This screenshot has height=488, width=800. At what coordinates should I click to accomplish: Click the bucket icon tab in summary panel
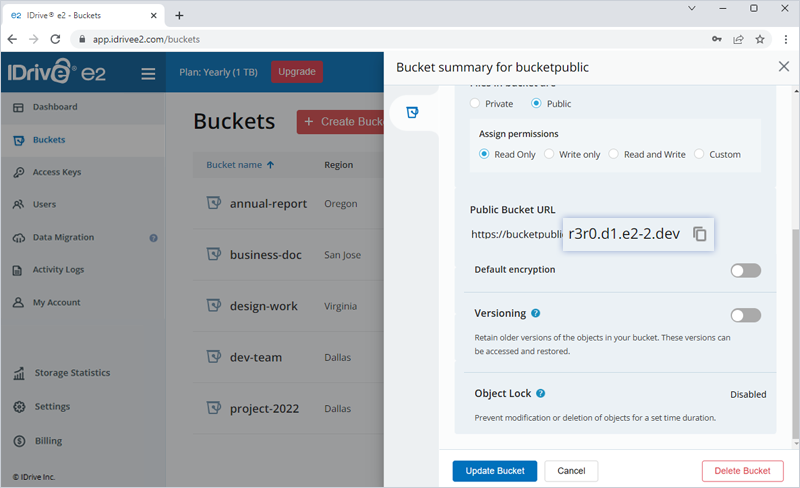412,112
